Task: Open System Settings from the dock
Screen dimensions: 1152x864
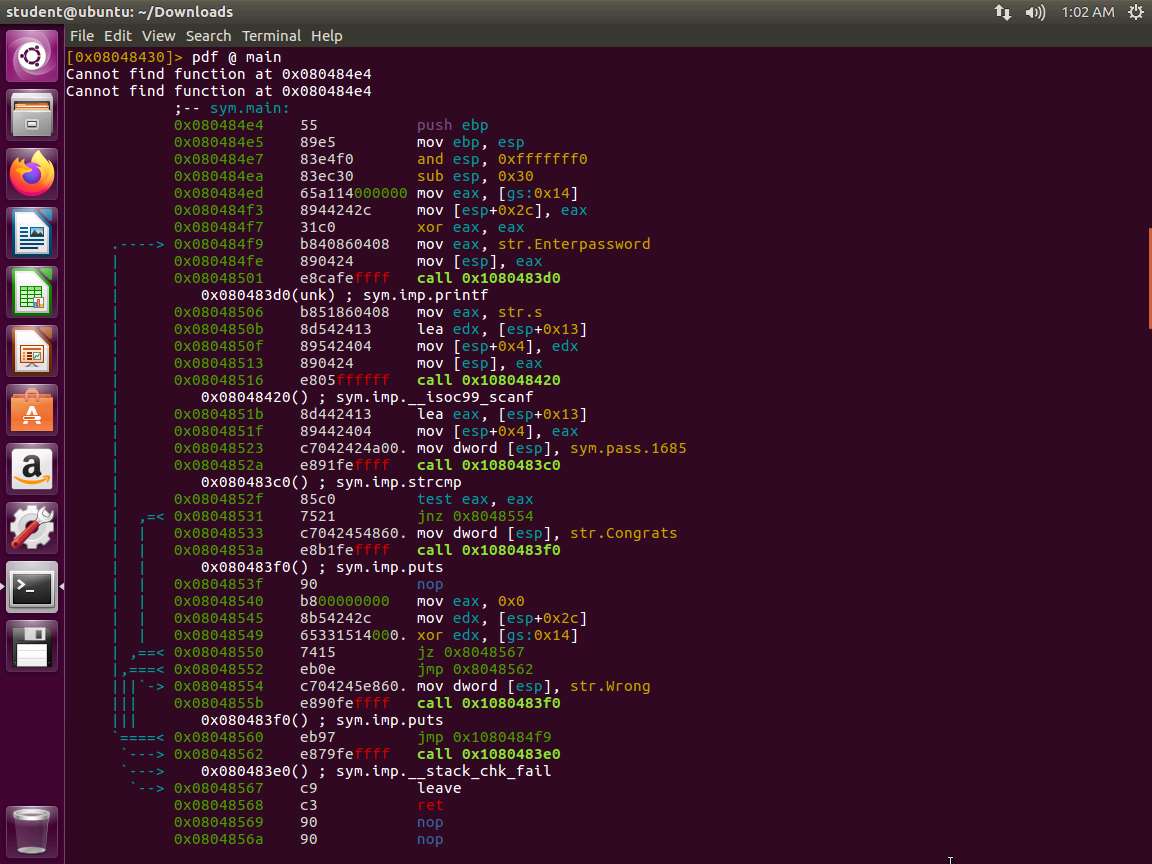Action: [x=32, y=528]
